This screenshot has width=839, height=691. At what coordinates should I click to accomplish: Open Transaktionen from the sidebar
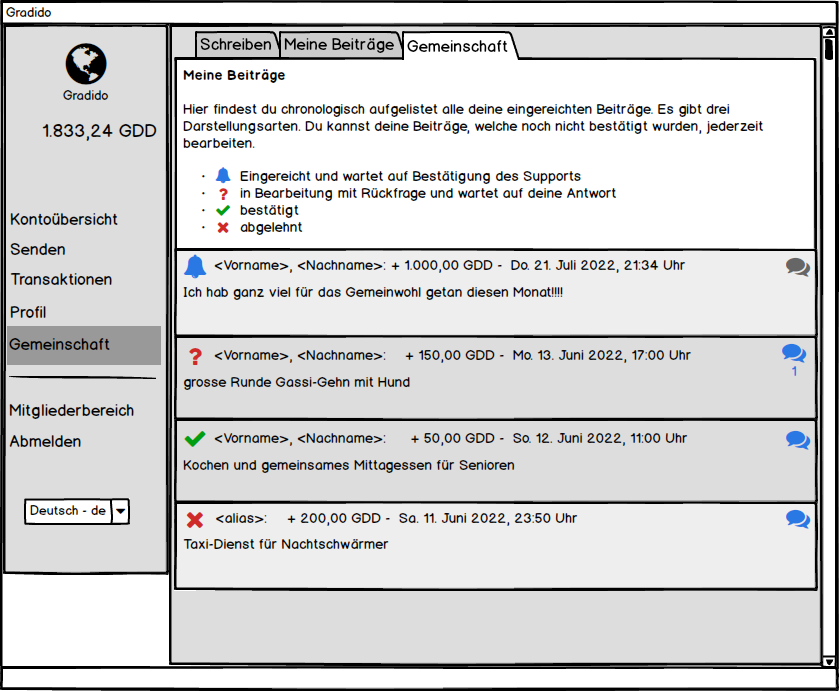pyautogui.click(x=61, y=280)
